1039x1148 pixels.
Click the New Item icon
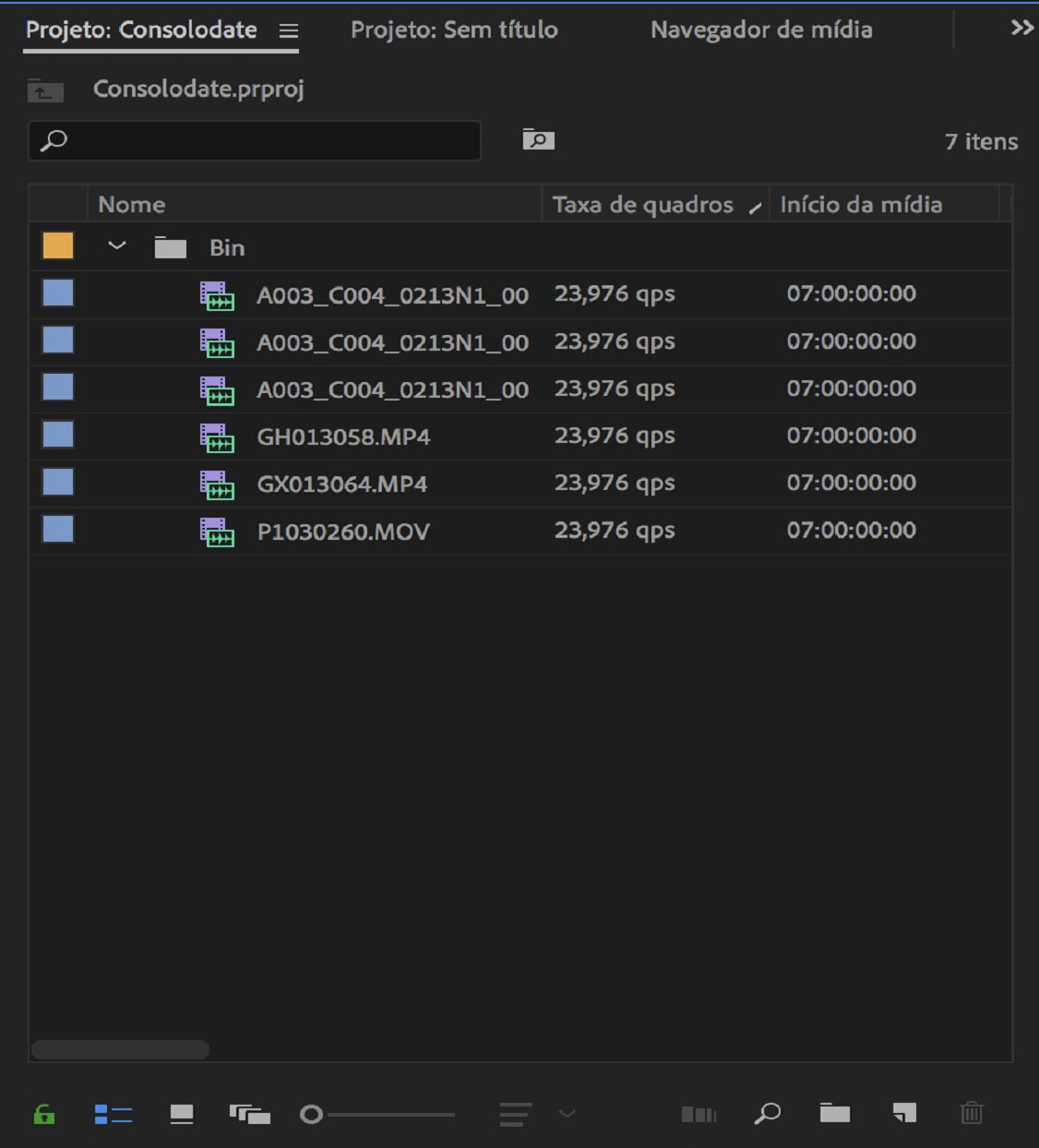pos(904,1113)
